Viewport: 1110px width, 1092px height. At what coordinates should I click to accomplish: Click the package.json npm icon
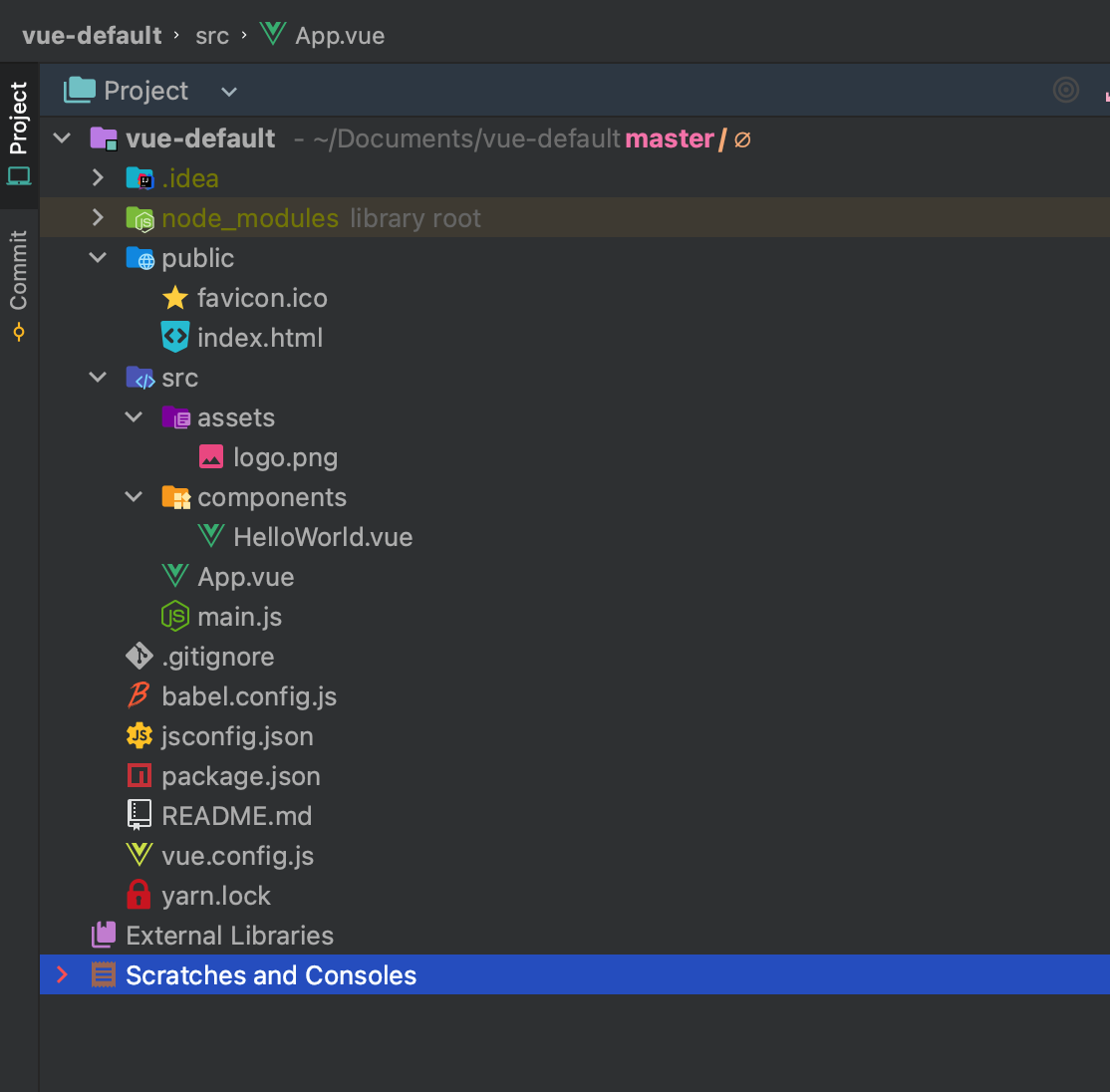coord(139,775)
